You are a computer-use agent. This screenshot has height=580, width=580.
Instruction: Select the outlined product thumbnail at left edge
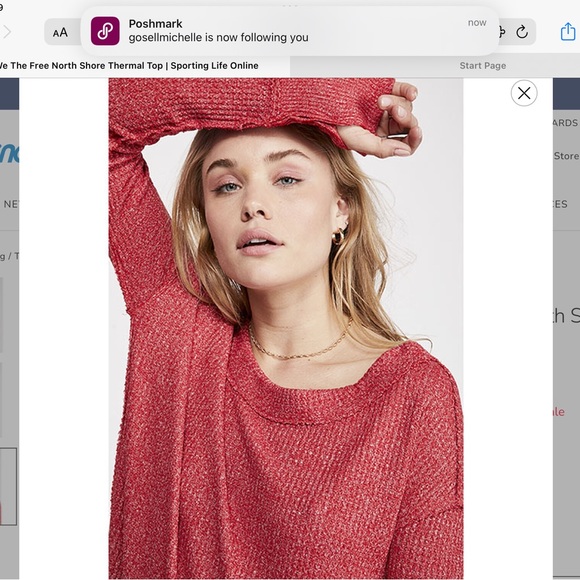(x=8, y=486)
